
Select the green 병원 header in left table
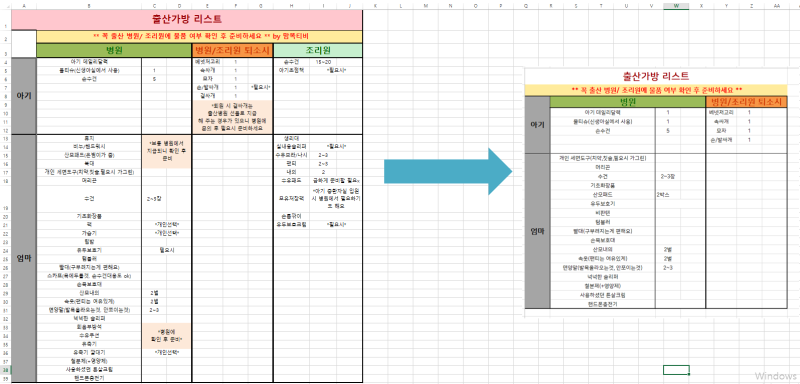click(x=114, y=50)
